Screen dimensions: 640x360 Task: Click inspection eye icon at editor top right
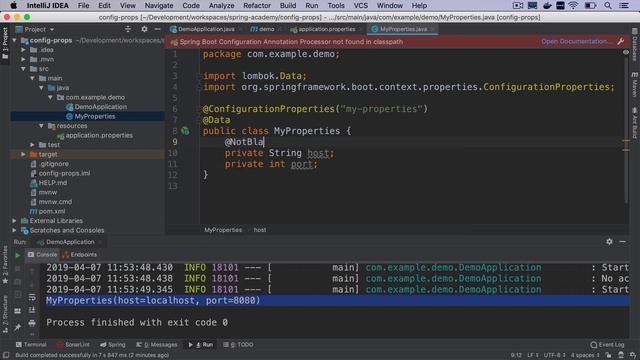pos(626,53)
